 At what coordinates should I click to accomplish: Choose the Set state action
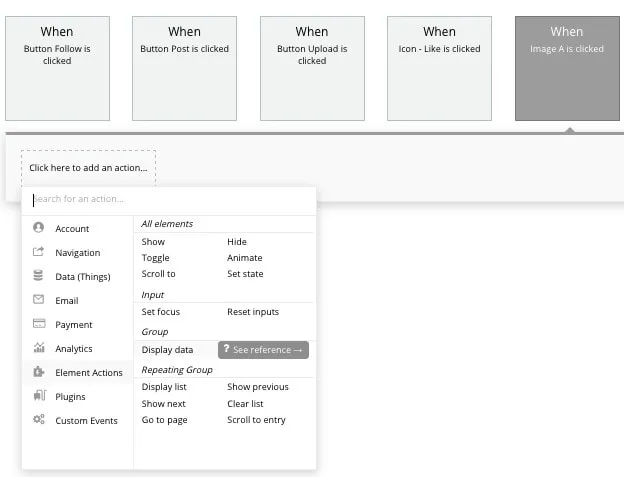click(245, 274)
